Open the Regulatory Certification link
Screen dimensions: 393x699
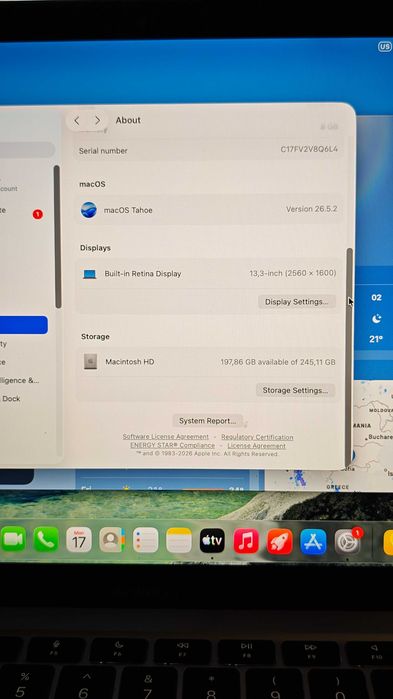(257, 437)
